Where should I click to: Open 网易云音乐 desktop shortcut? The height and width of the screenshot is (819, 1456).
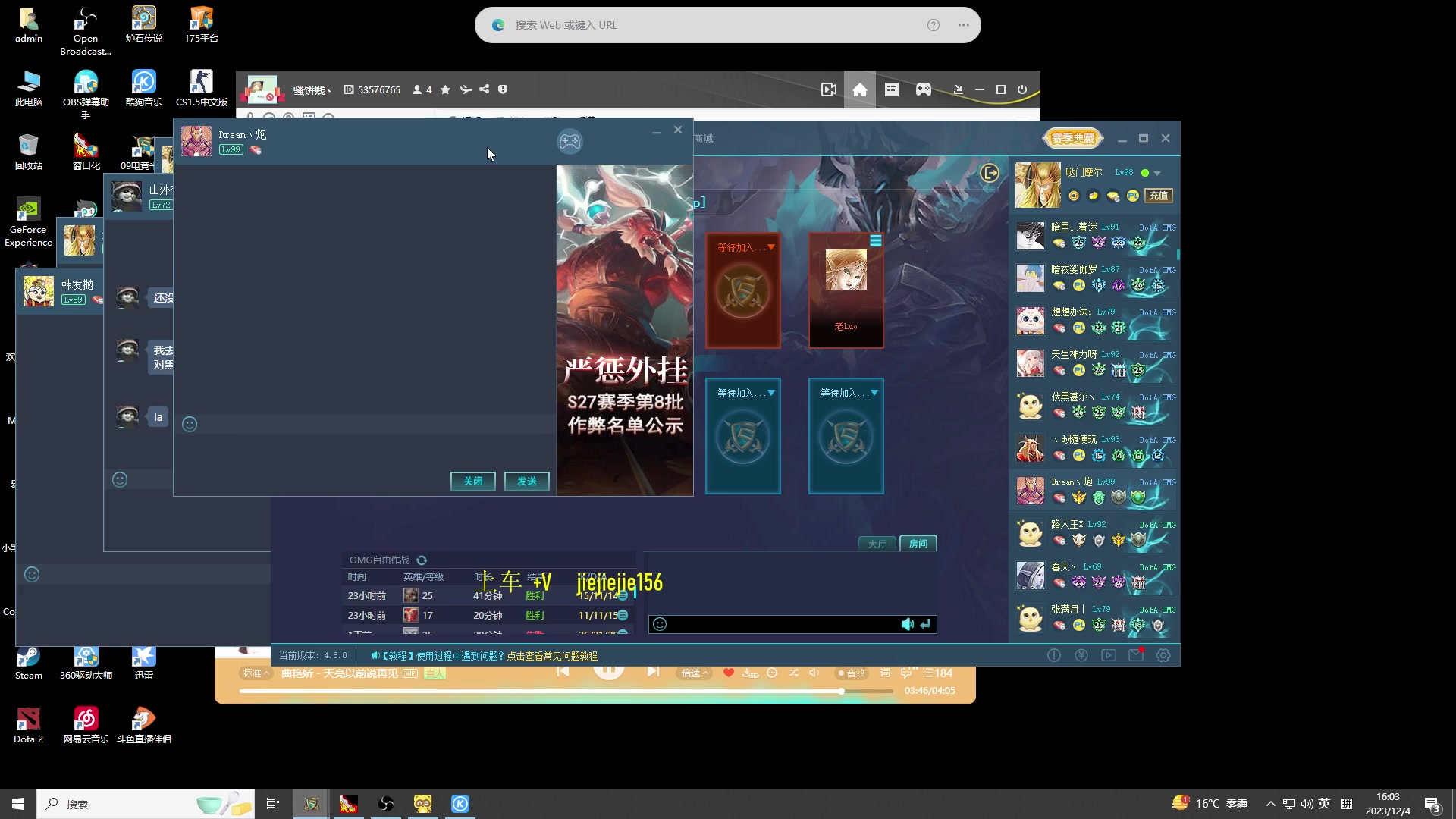[86, 725]
